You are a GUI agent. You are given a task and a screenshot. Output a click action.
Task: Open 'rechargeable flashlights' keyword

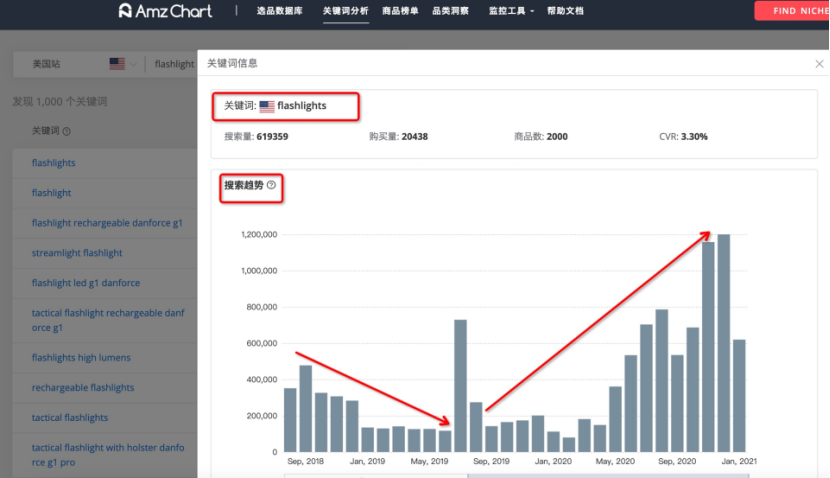pyautogui.click(x=83, y=388)
